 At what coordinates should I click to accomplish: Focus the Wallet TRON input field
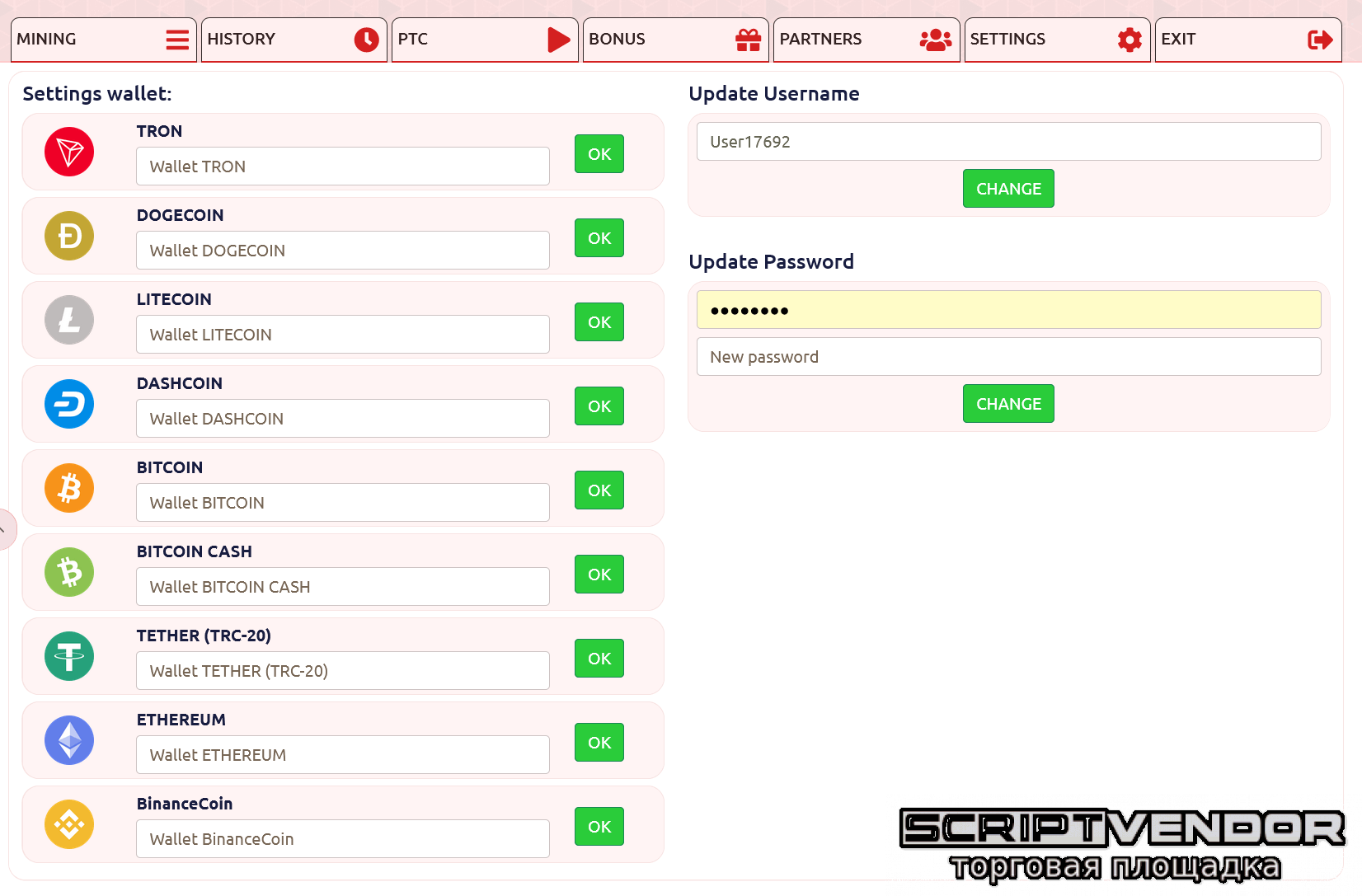[343, 167]
